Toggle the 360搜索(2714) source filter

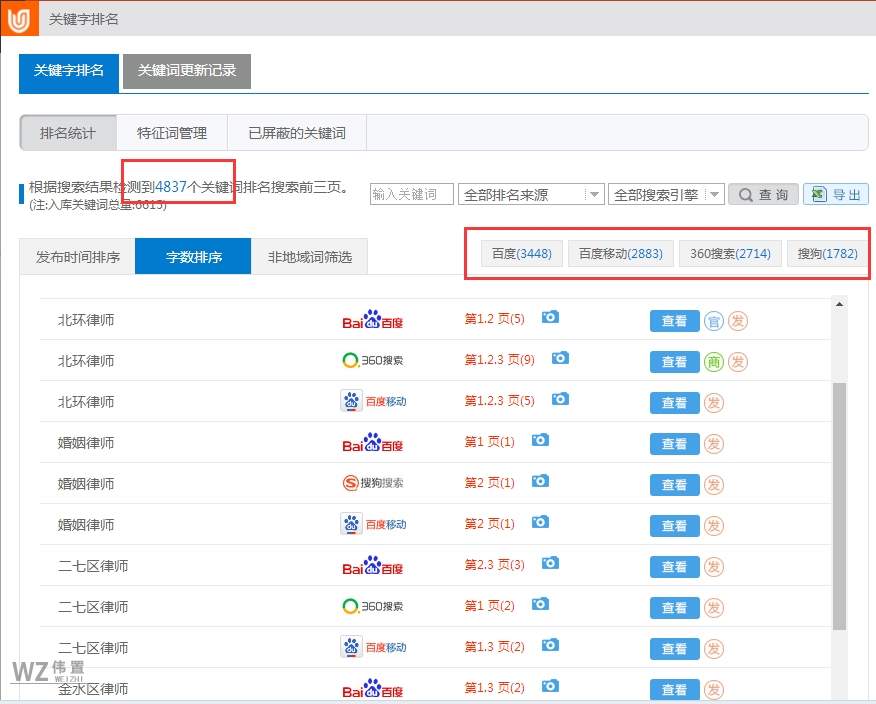729,253
